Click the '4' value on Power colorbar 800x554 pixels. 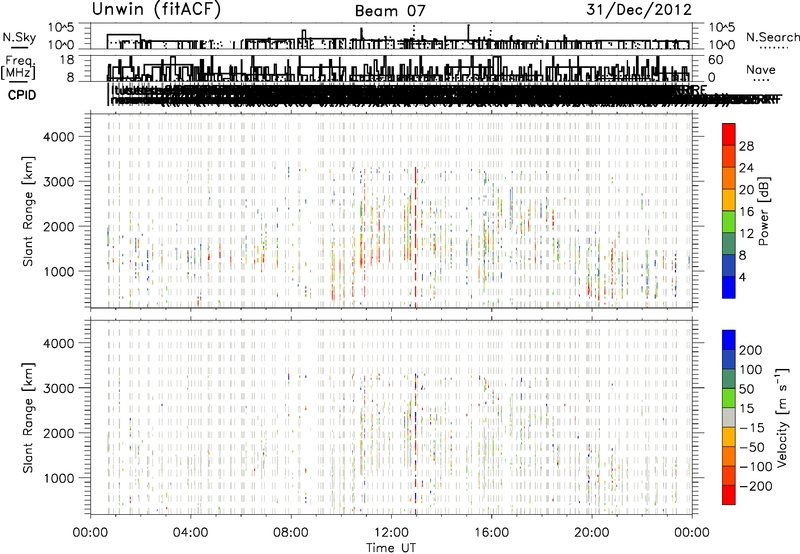[743, 277]
